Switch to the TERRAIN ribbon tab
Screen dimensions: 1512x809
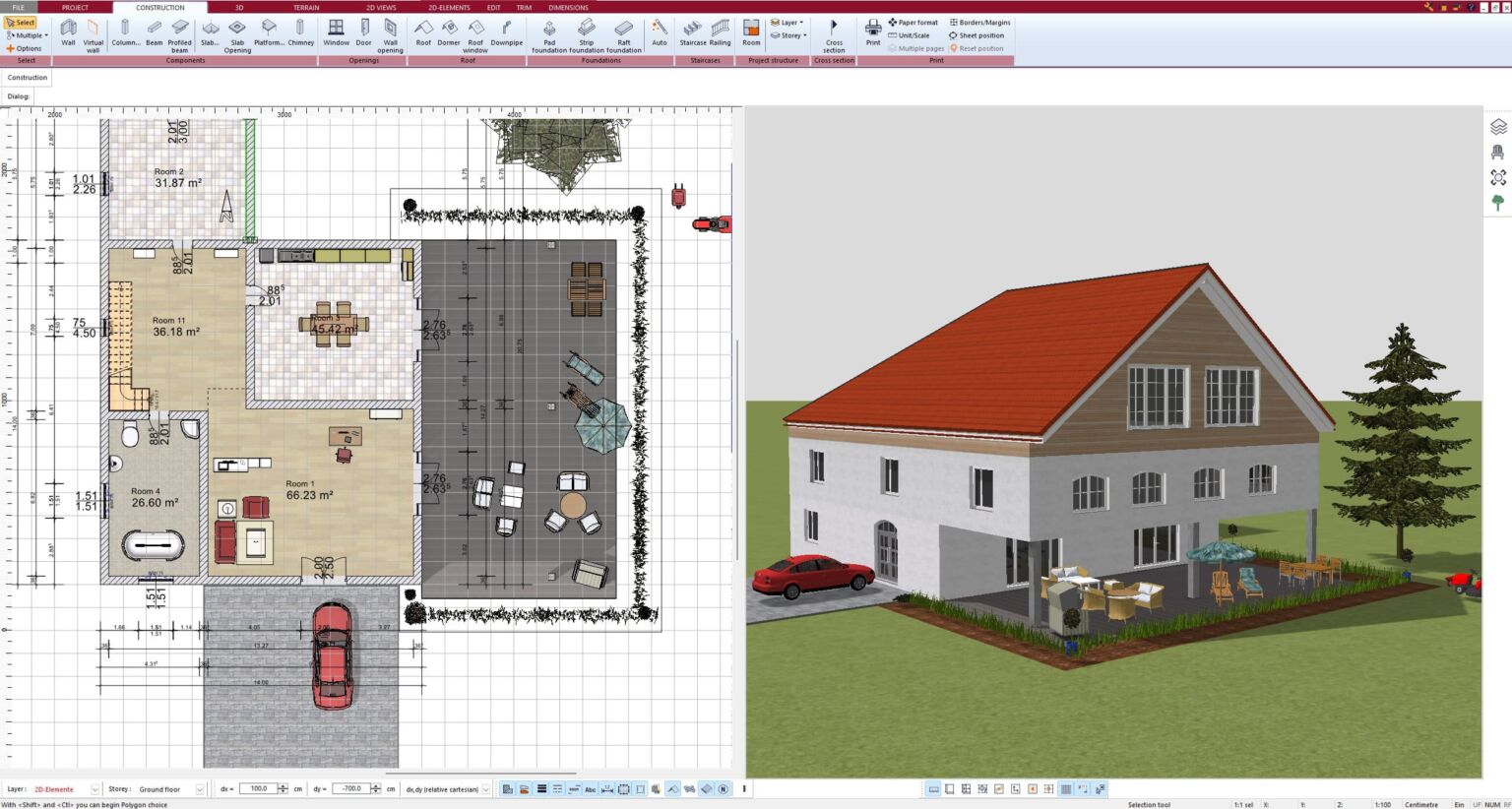tap(306, 6)
